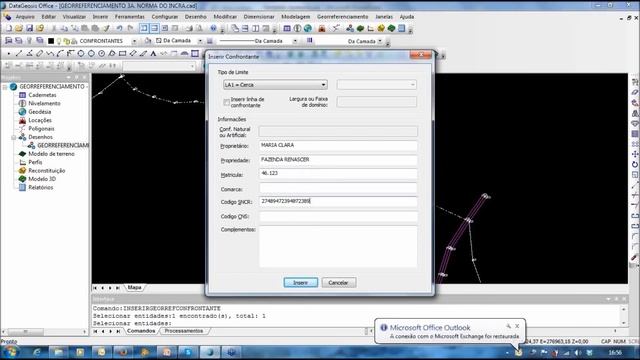Image resolution: width=640 pixels, height=360 pixels.
Task: Select the Mapa tab below drawing
Action: tap(134, 287)
